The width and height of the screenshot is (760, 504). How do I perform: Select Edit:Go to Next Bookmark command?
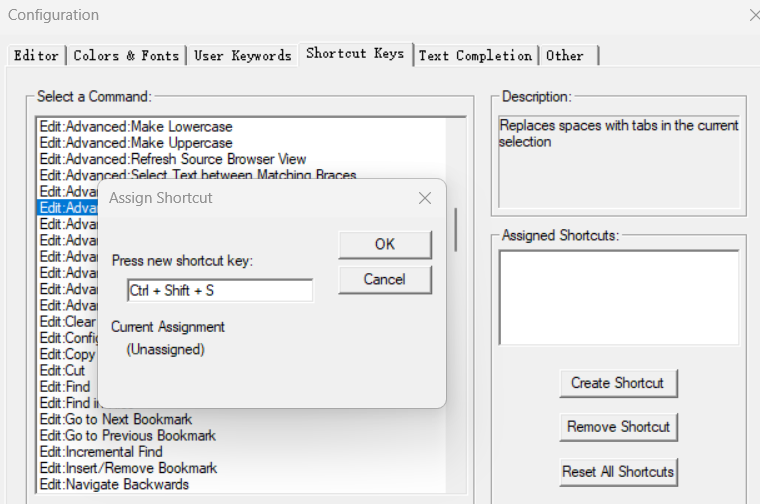coord(116,419)
